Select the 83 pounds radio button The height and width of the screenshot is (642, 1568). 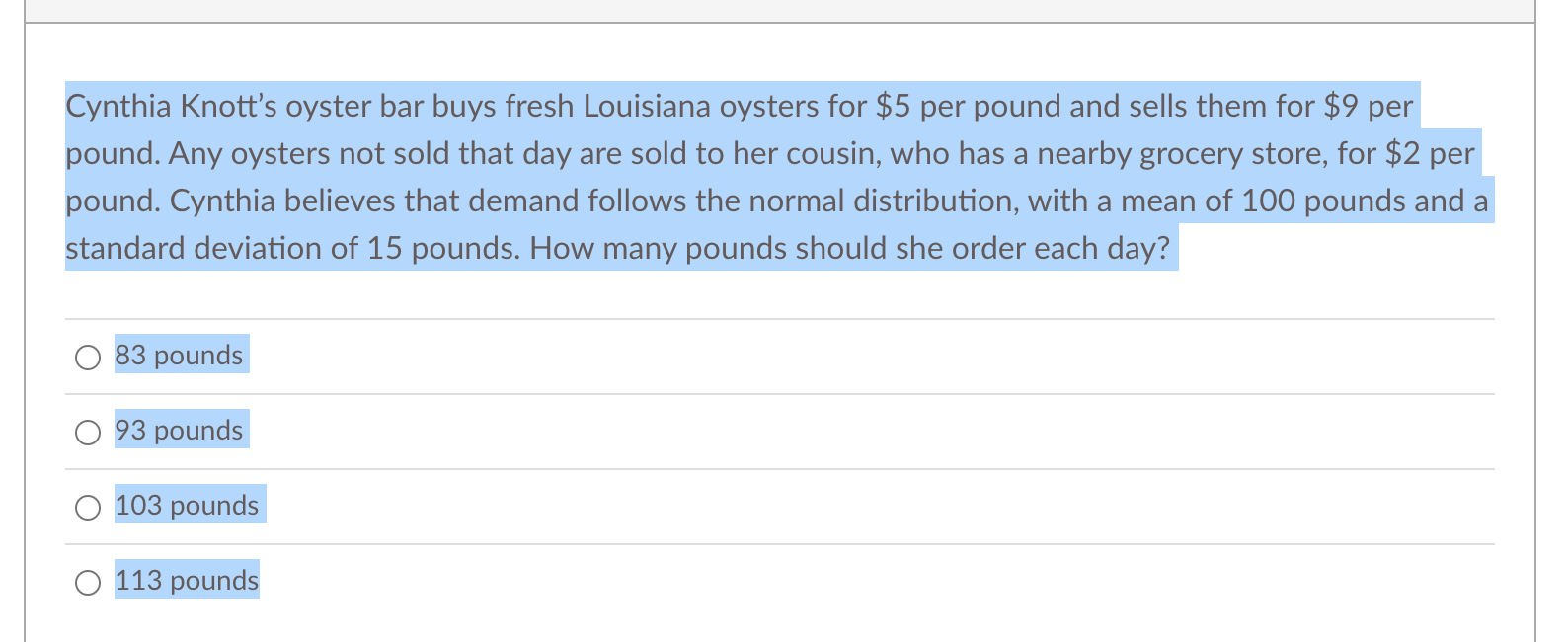(x=88, y=357)
